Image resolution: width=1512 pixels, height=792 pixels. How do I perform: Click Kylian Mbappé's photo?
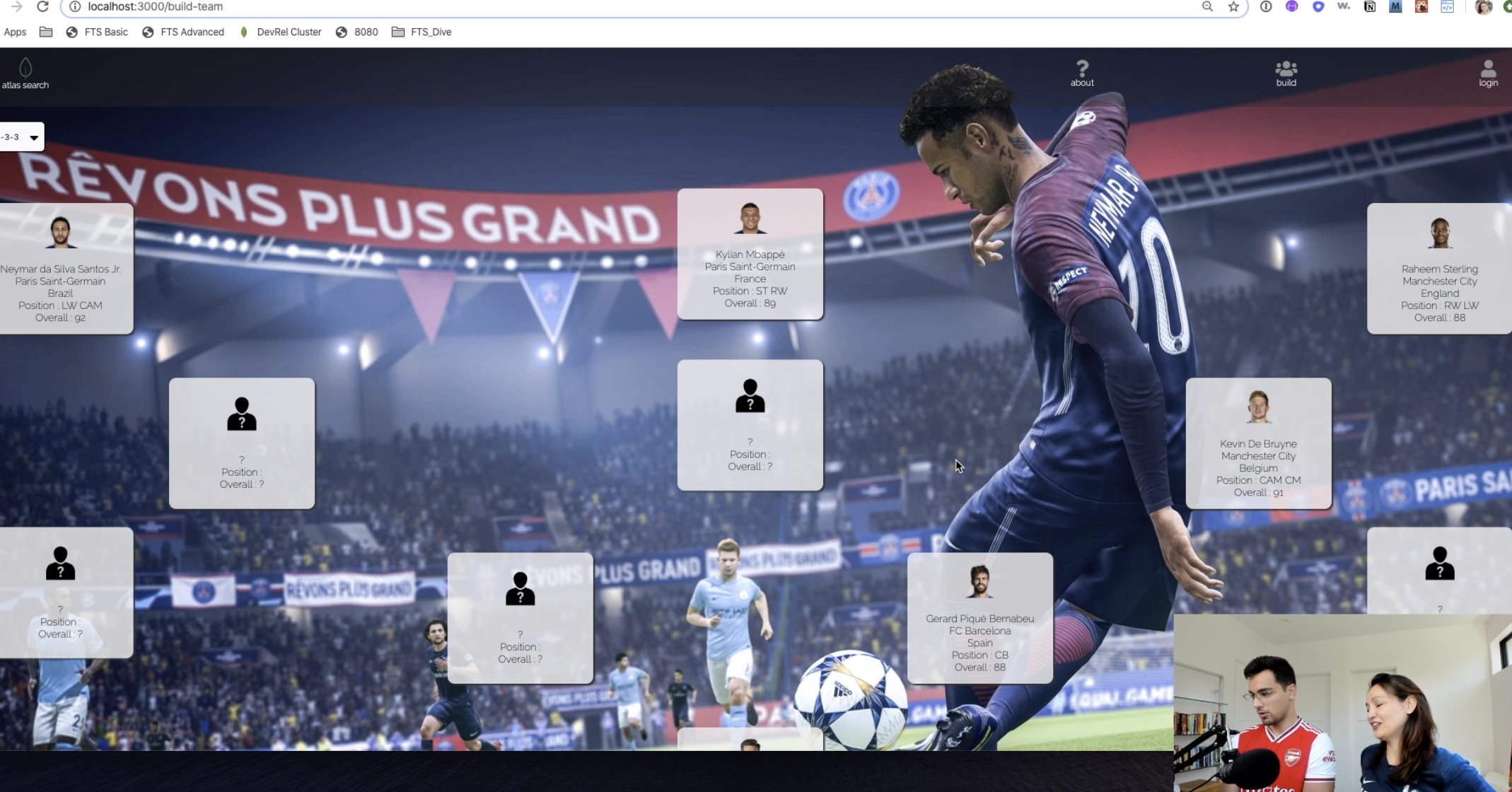click(x=750, y=219)
